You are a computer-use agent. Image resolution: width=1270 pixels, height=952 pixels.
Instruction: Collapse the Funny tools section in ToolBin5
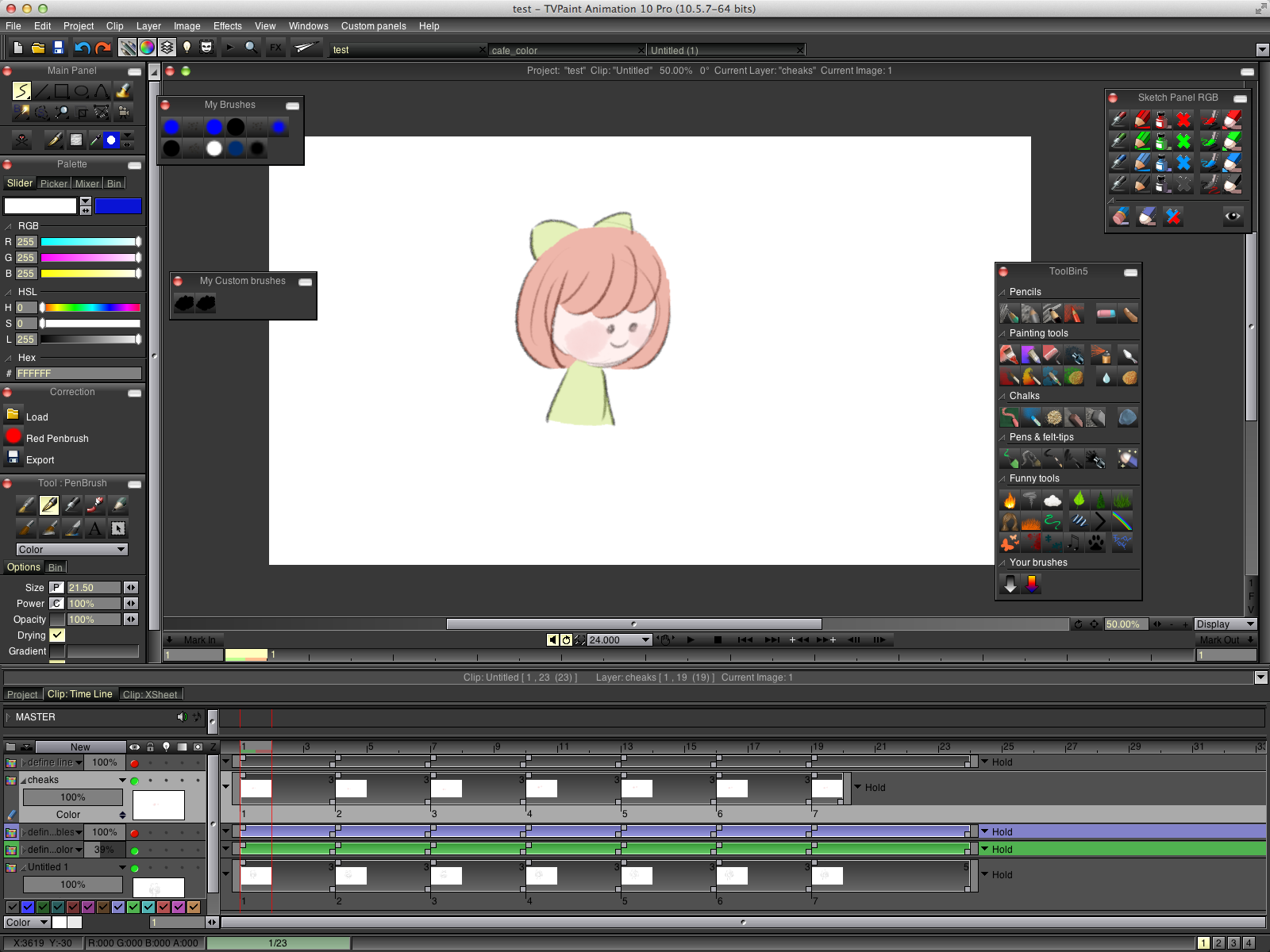coord(1001,478)
